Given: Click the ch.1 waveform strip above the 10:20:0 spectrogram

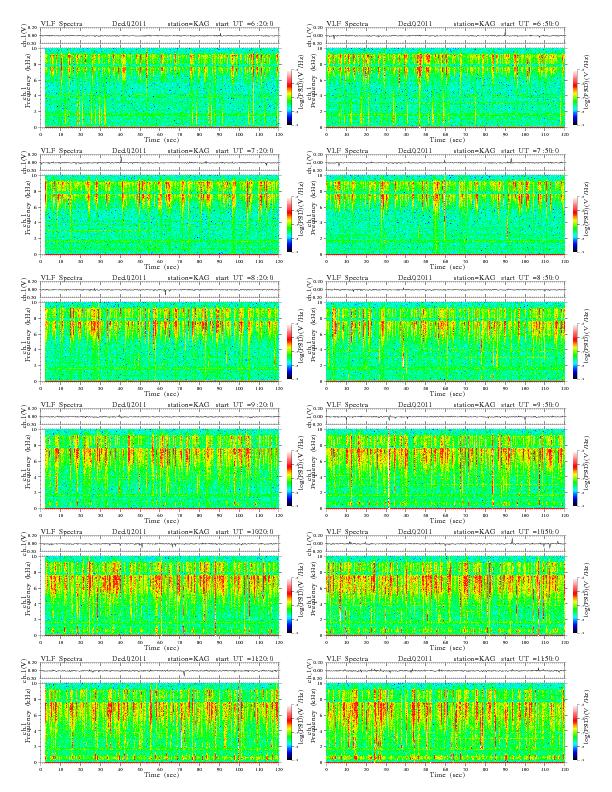Looking at the screenshot, I should [160, 544].
